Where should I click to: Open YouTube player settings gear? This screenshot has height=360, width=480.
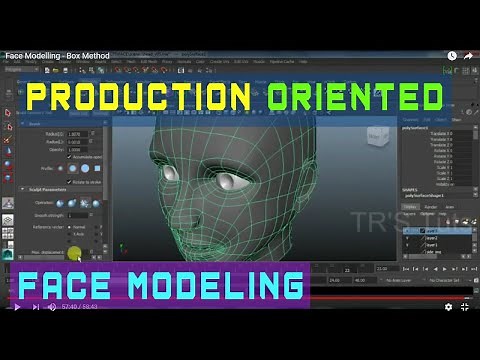[449, 307]
